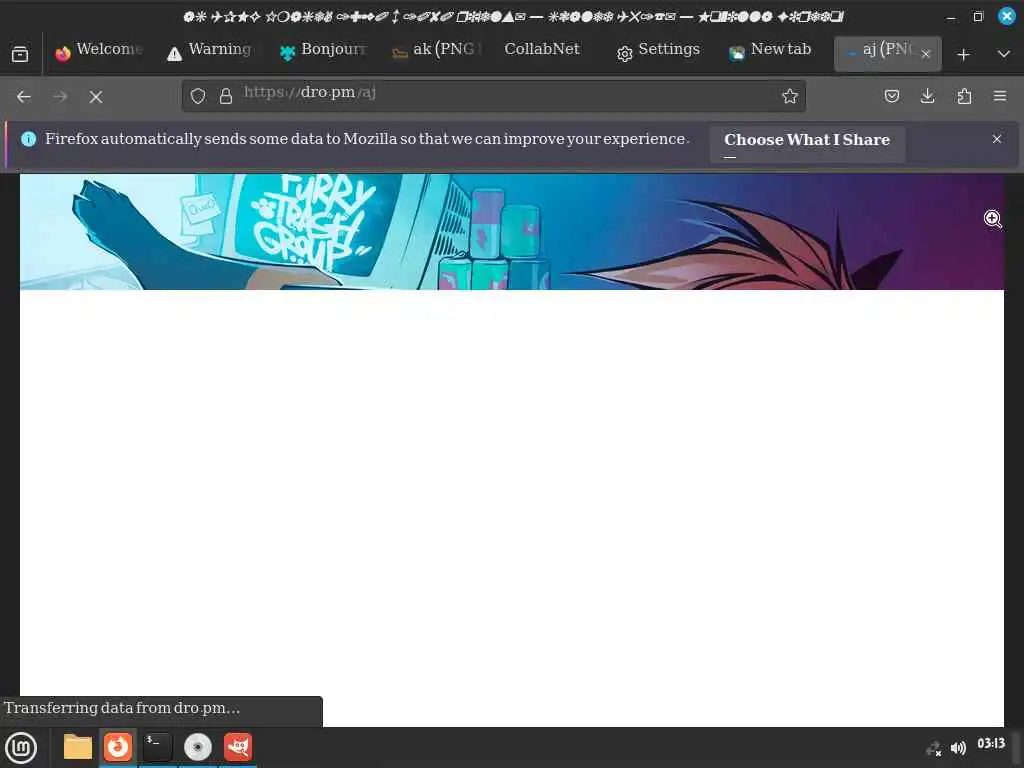Open the Firefox application menu

(x=1000, y=97)
